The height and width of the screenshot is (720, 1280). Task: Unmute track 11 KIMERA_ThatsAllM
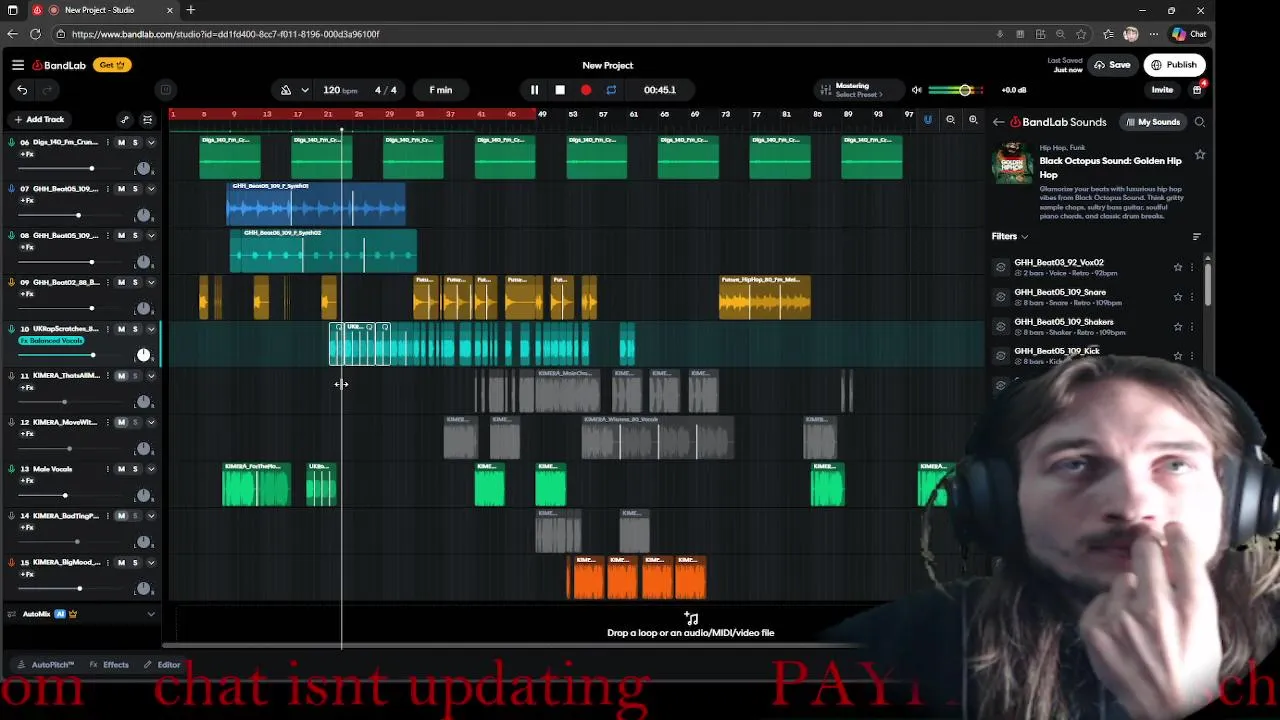[121, 376]
